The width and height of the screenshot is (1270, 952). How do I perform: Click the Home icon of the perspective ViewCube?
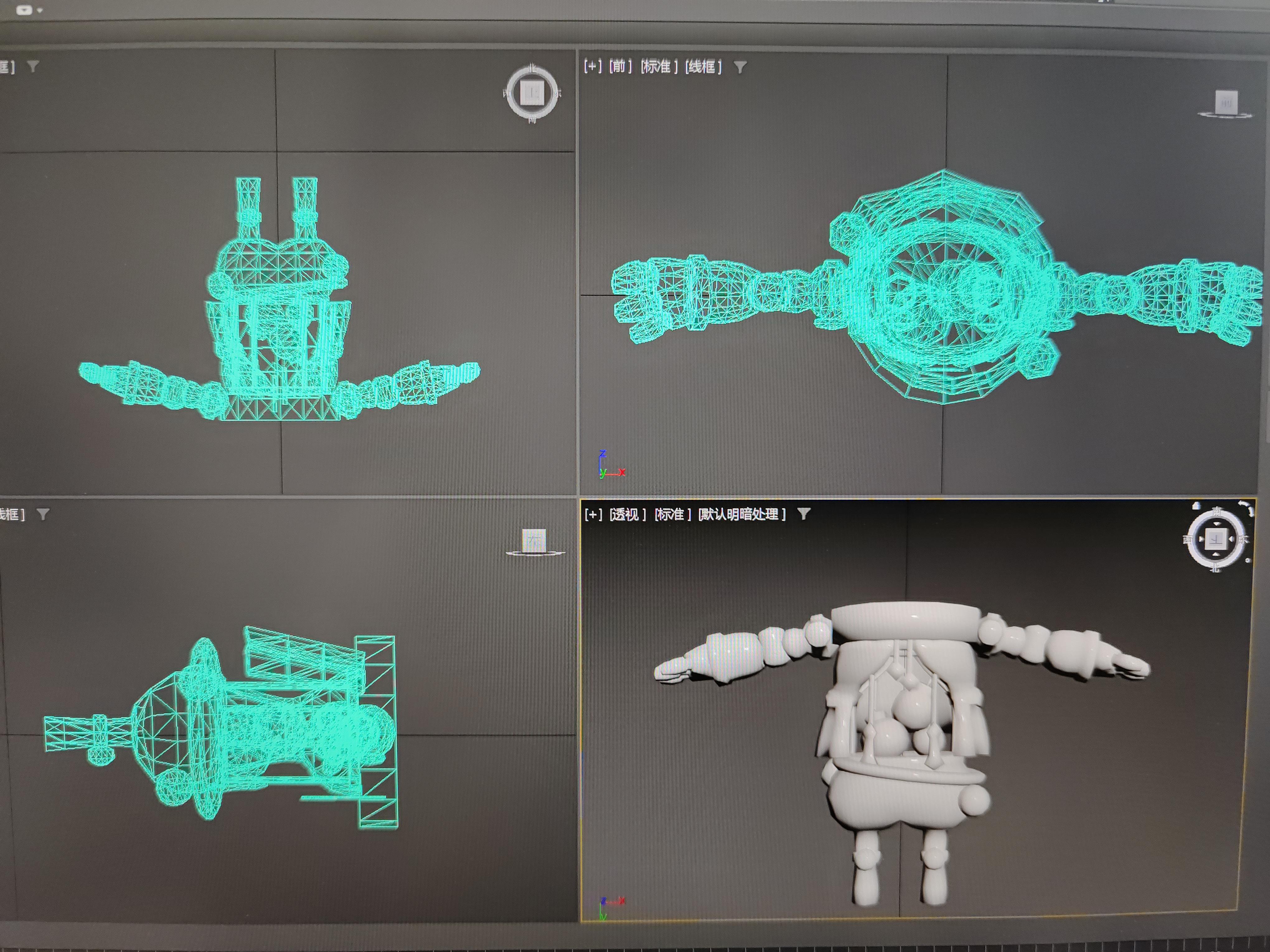(1197, 506)
